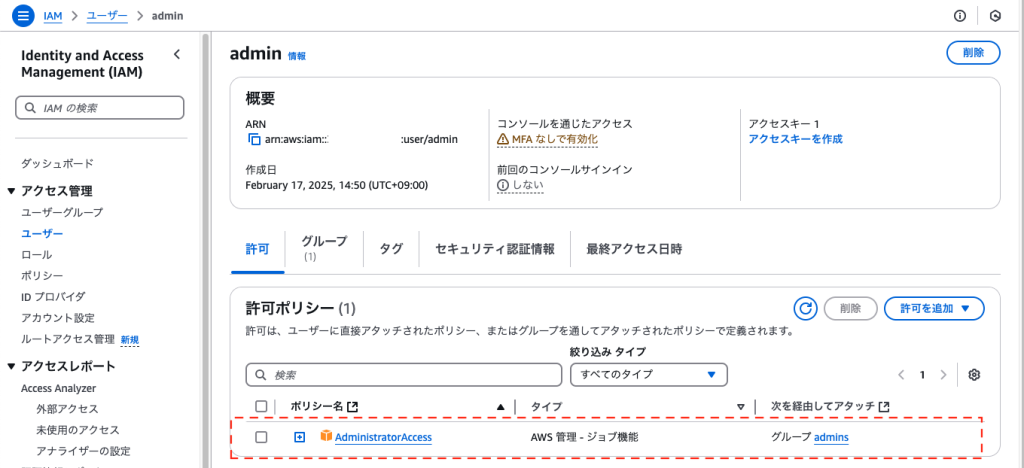
Task: Open the AdministratorAccess policy link
Action: coord(383,437)
